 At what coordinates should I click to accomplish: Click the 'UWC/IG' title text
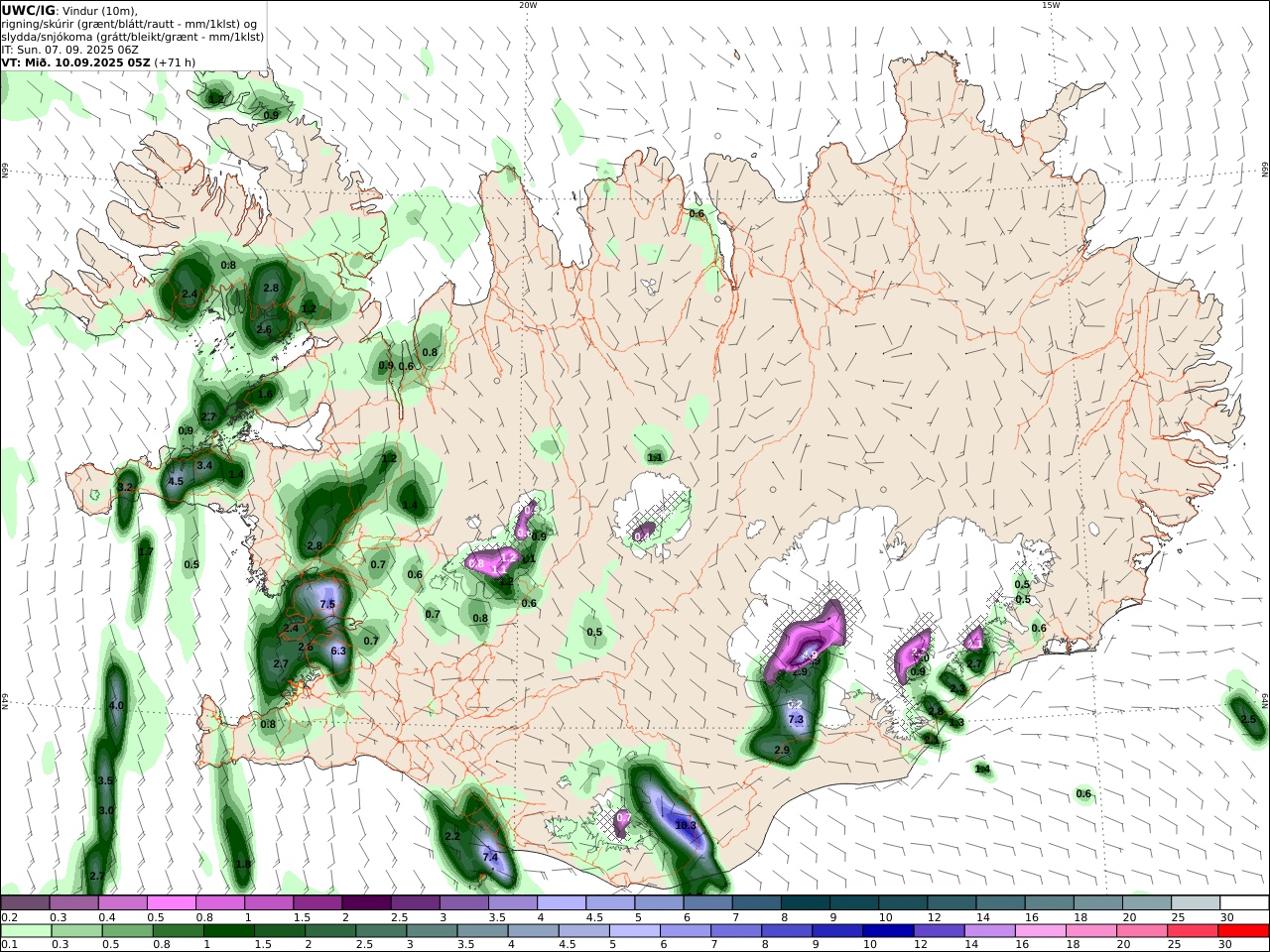(x=28, y=10)
